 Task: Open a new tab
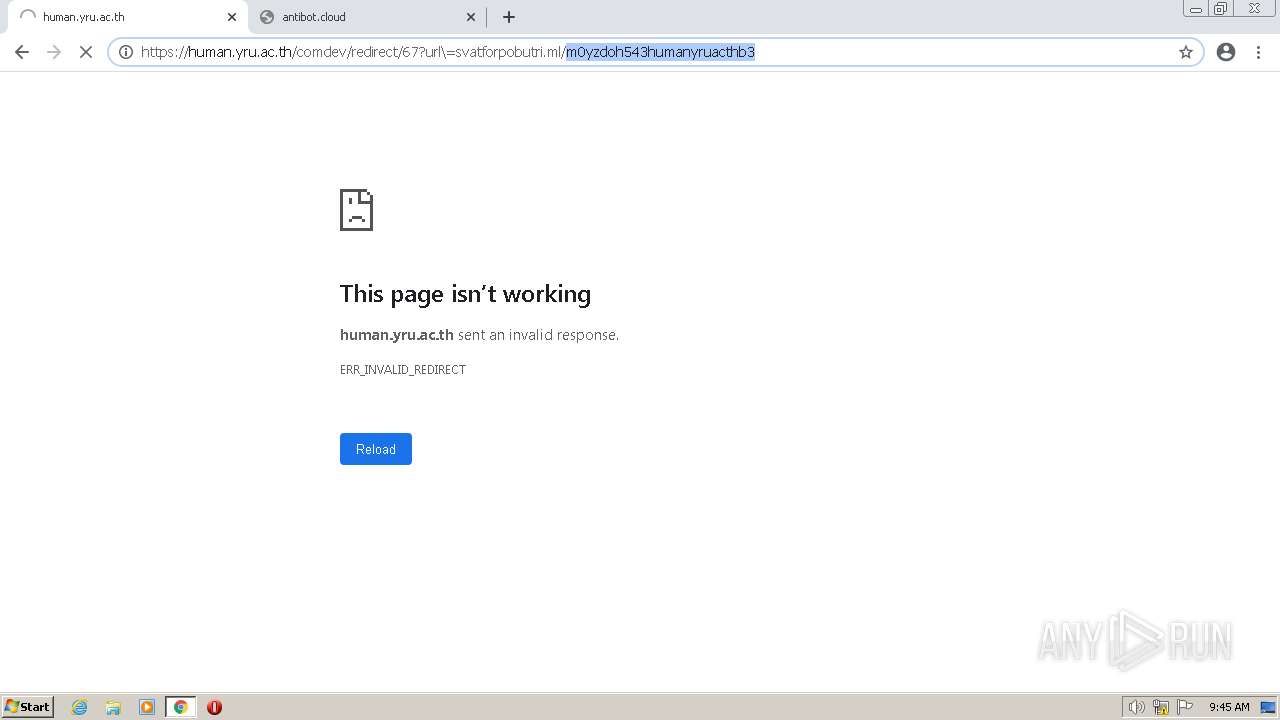point(509,17)
